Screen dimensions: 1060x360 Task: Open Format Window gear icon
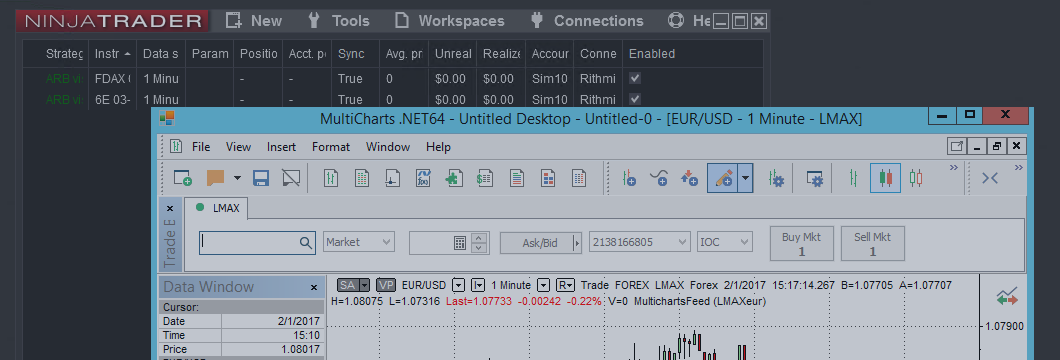(815, 178)
